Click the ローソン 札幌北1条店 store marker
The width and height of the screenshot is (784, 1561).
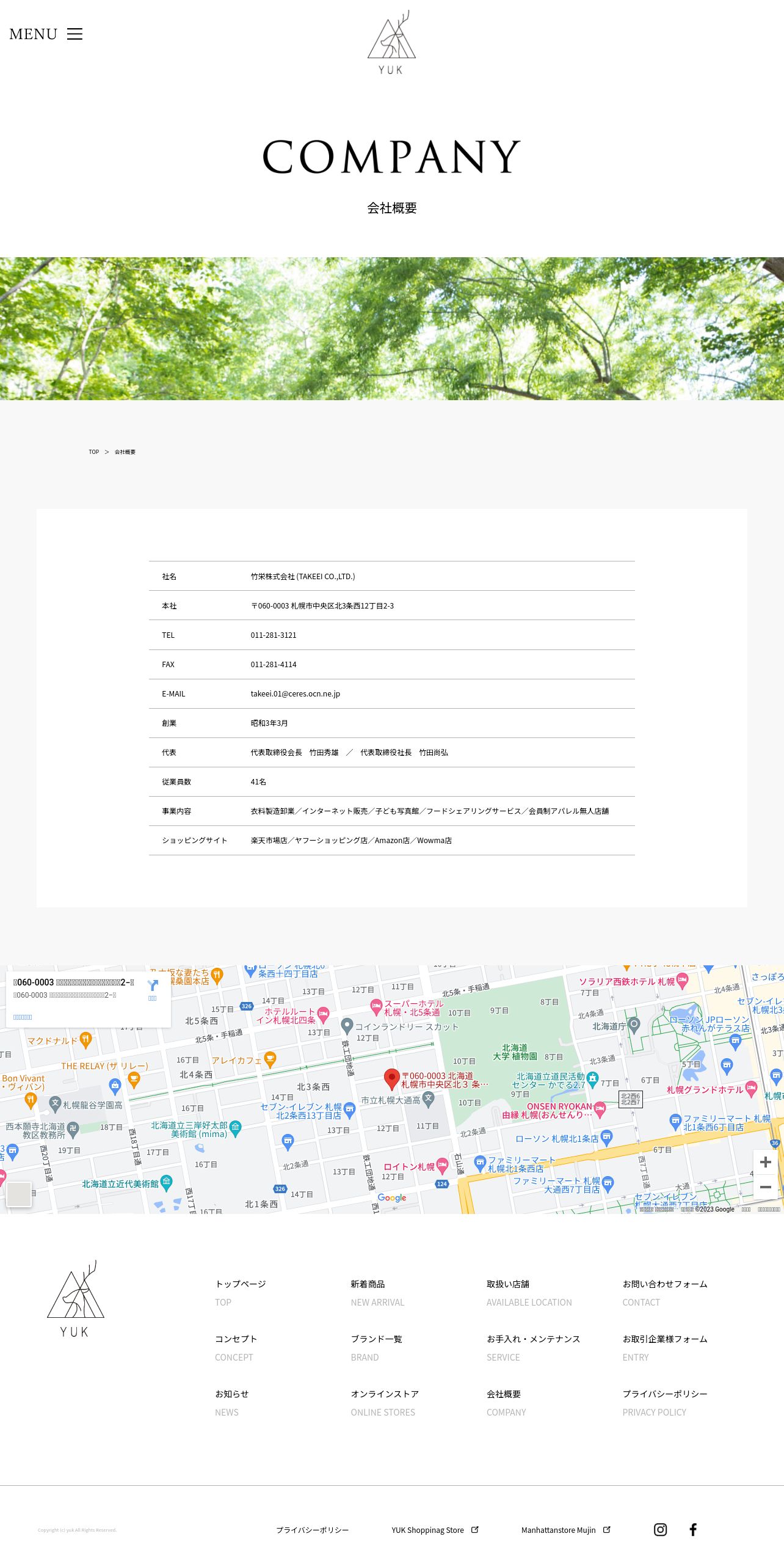coord(606,1137)
